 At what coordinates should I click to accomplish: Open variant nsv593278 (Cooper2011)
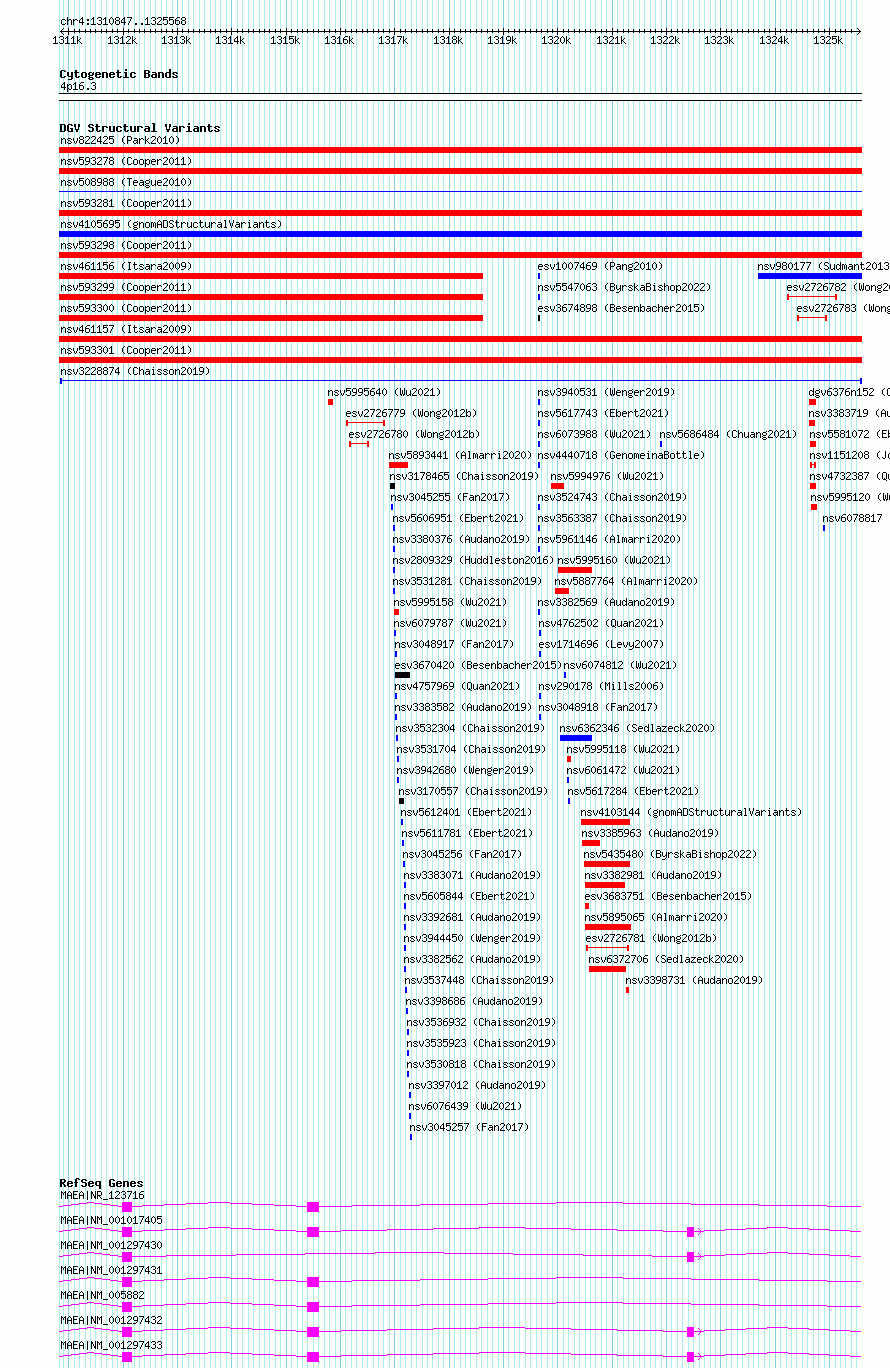[126, 161]
